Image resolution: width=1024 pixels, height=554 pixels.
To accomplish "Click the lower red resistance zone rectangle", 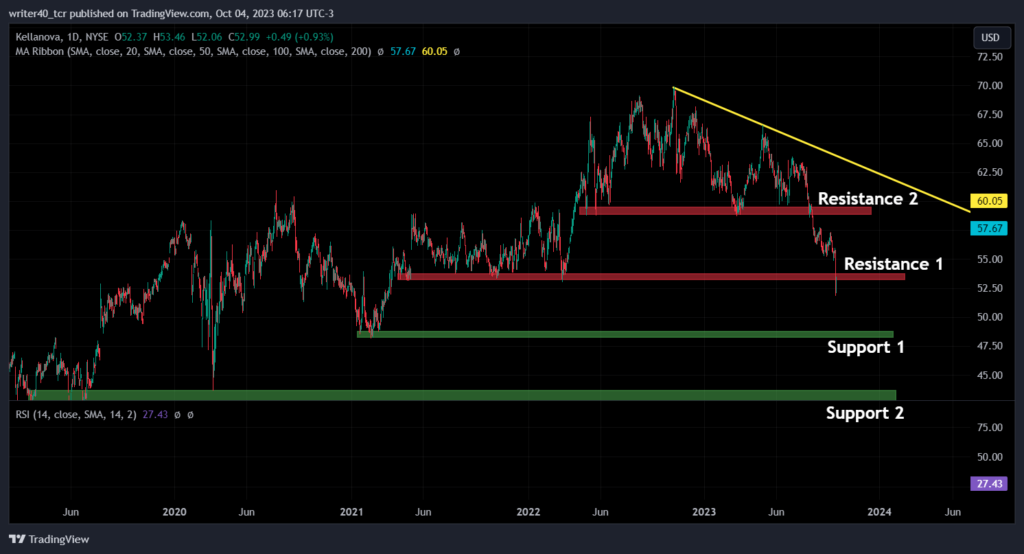I will [x=651, y=277].
